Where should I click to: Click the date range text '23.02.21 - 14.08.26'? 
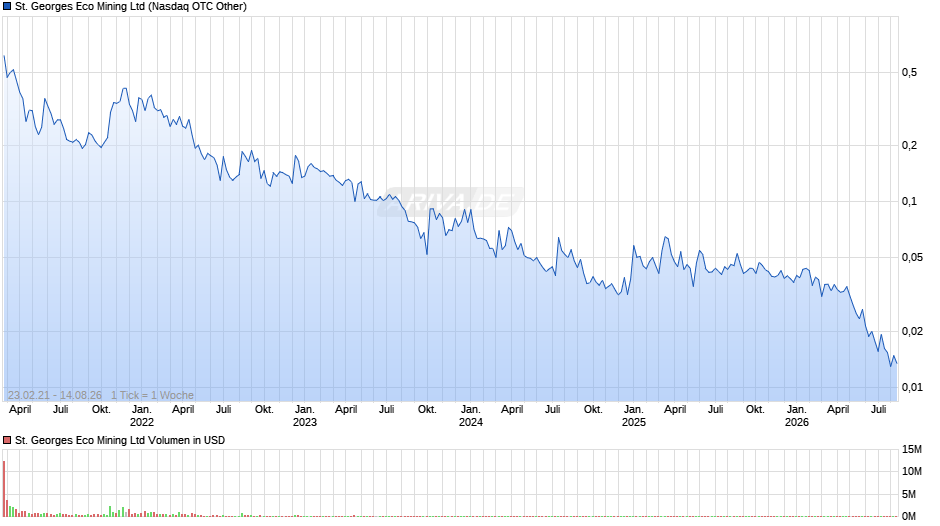tap(55, 395)
